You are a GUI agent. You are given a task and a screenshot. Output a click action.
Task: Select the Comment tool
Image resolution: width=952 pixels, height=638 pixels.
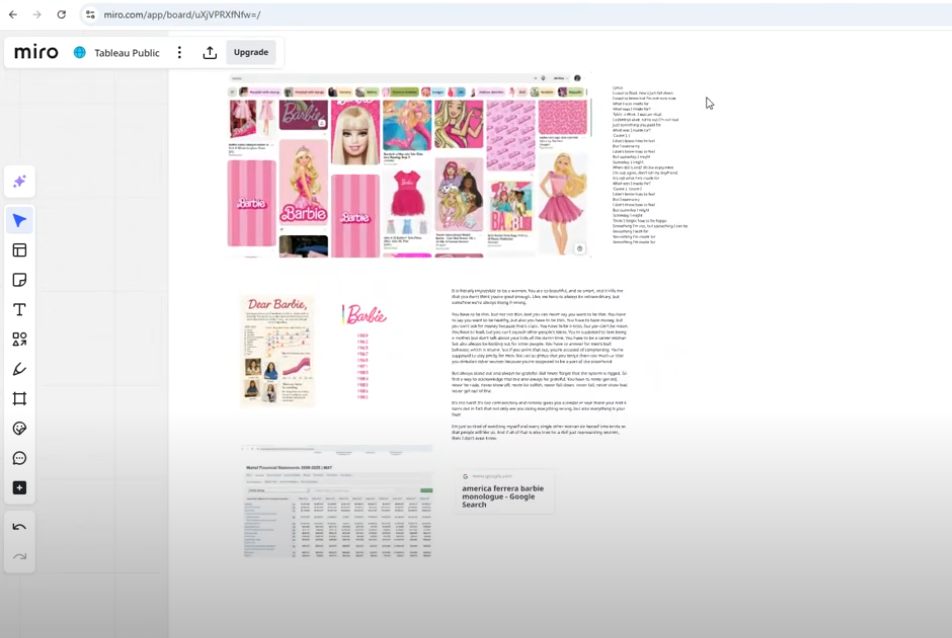pos(19,458)
